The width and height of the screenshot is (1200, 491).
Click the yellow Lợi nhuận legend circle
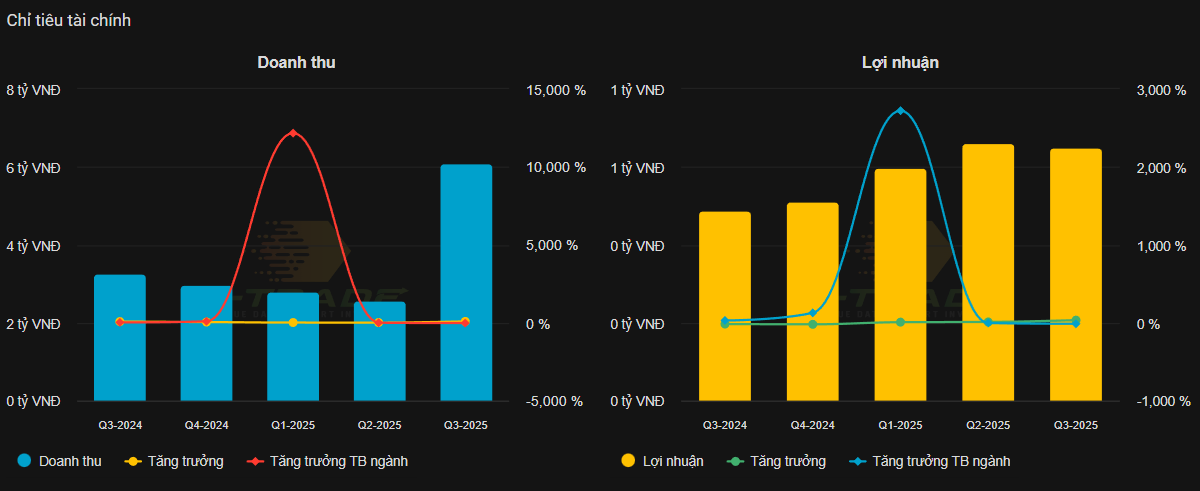628,461
